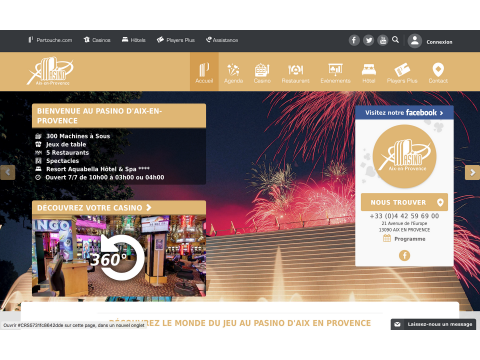This screenshot has height=360, width=480.
Task: Open the Partouche.com top bar link
Action: click(x=50, y=40)
